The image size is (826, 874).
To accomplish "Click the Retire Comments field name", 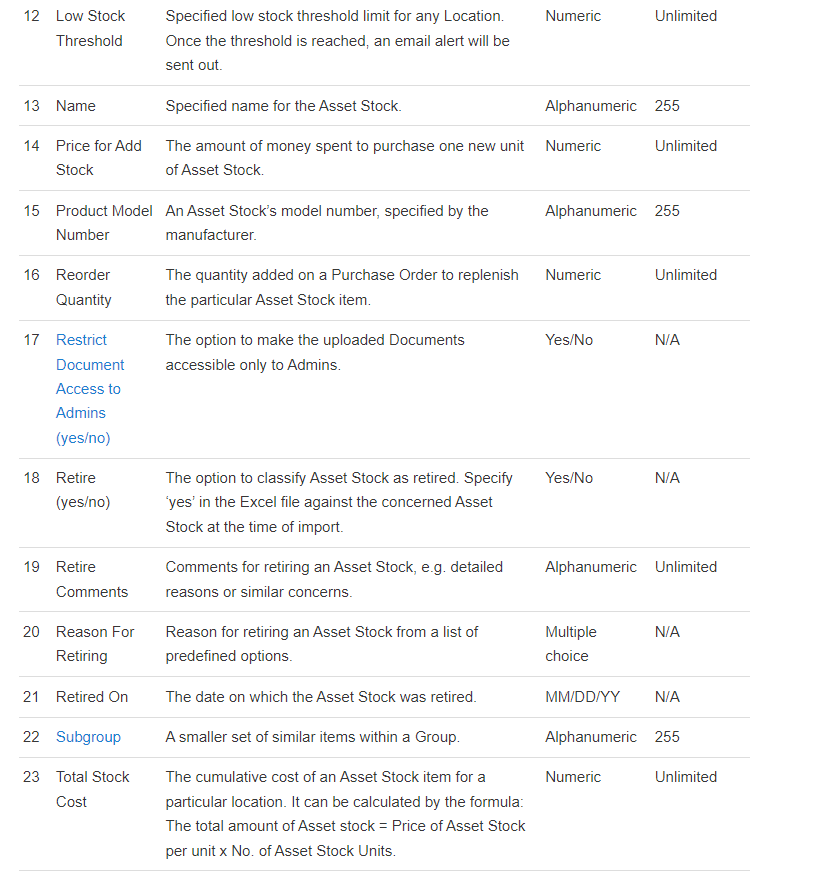I will 92,579.
